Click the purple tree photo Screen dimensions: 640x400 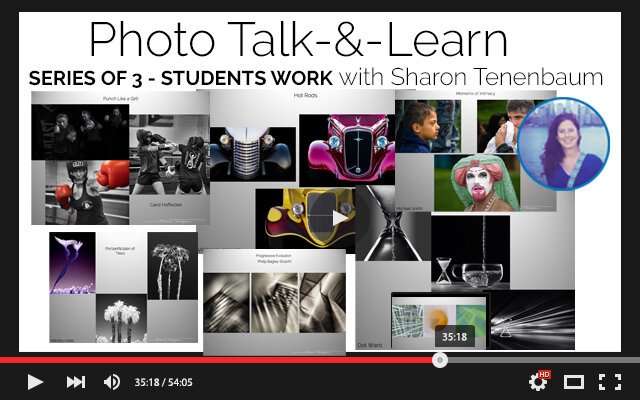(72, 263)
